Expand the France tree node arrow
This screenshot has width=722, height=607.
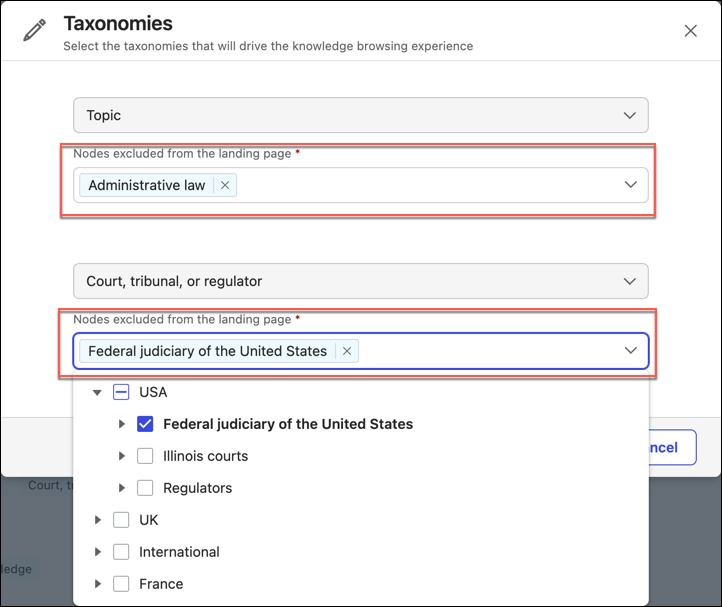pos(97,584)
